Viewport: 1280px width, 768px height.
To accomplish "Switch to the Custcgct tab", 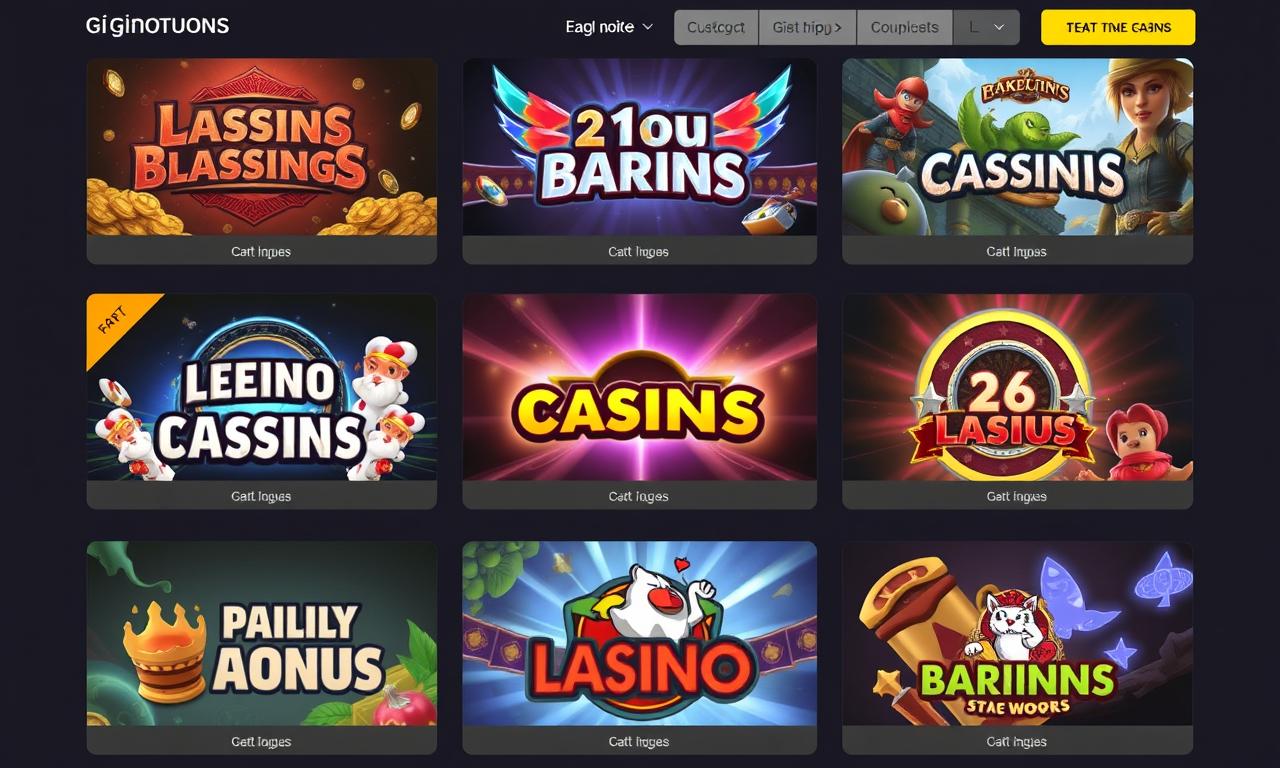I will pyautogui.click(x=716, y=28).
